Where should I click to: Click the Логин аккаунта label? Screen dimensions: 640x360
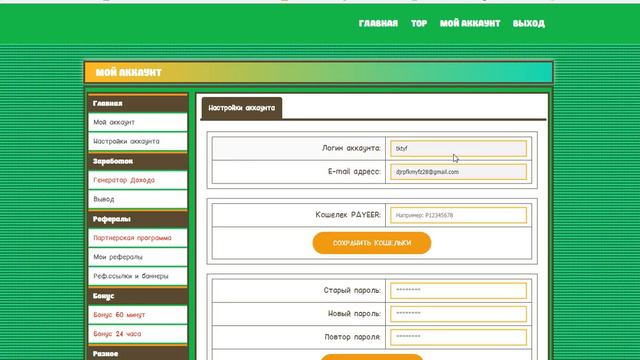point(351,148)
